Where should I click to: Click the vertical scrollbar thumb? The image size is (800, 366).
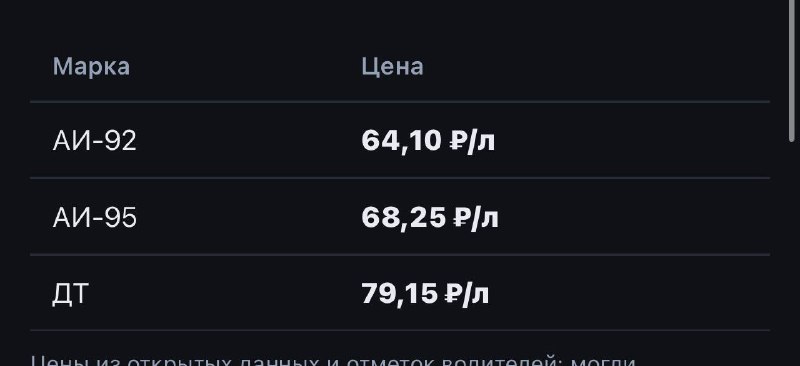point(793,69)
